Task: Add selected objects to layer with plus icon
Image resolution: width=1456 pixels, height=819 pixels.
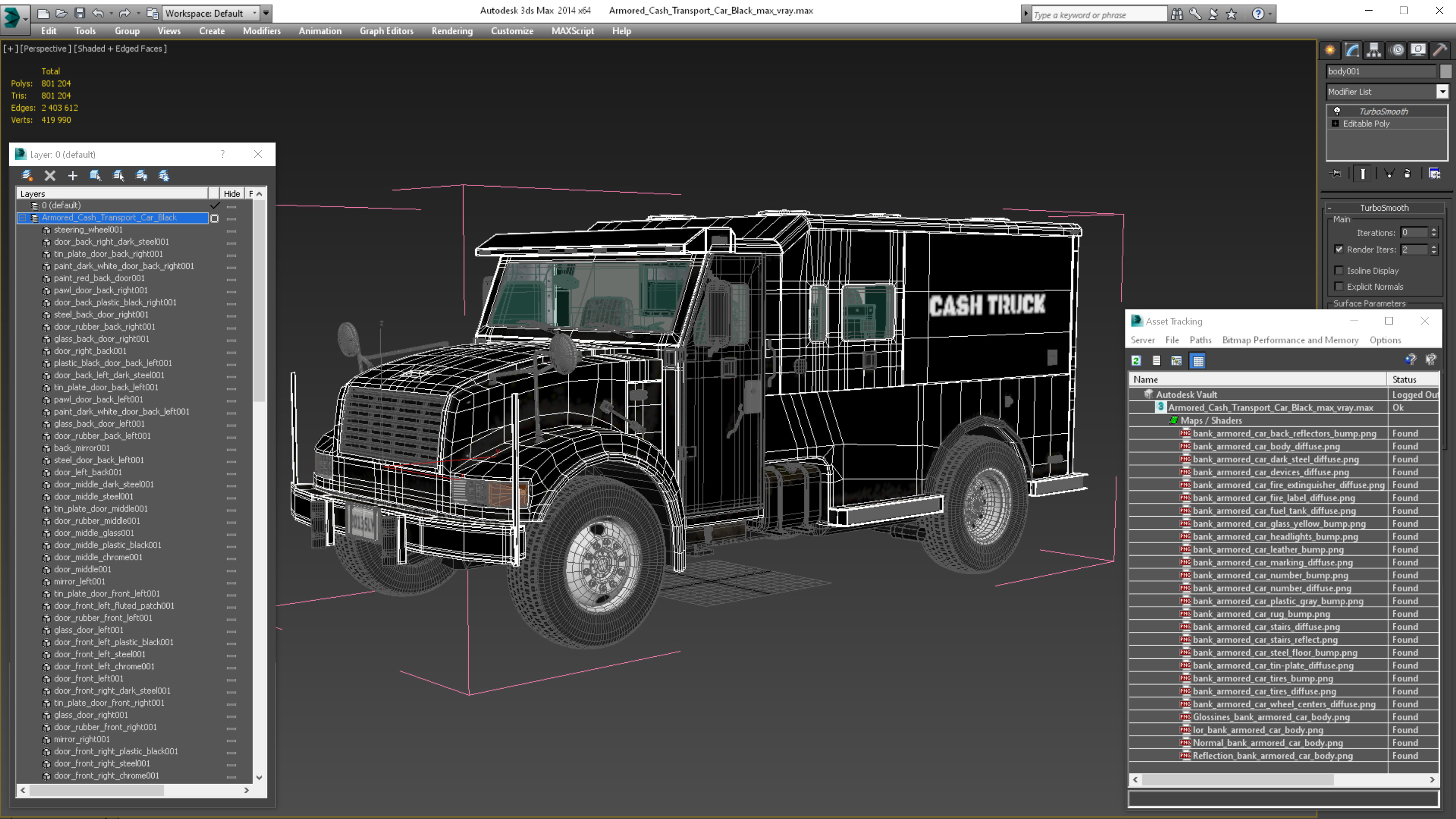Action: 72,175
